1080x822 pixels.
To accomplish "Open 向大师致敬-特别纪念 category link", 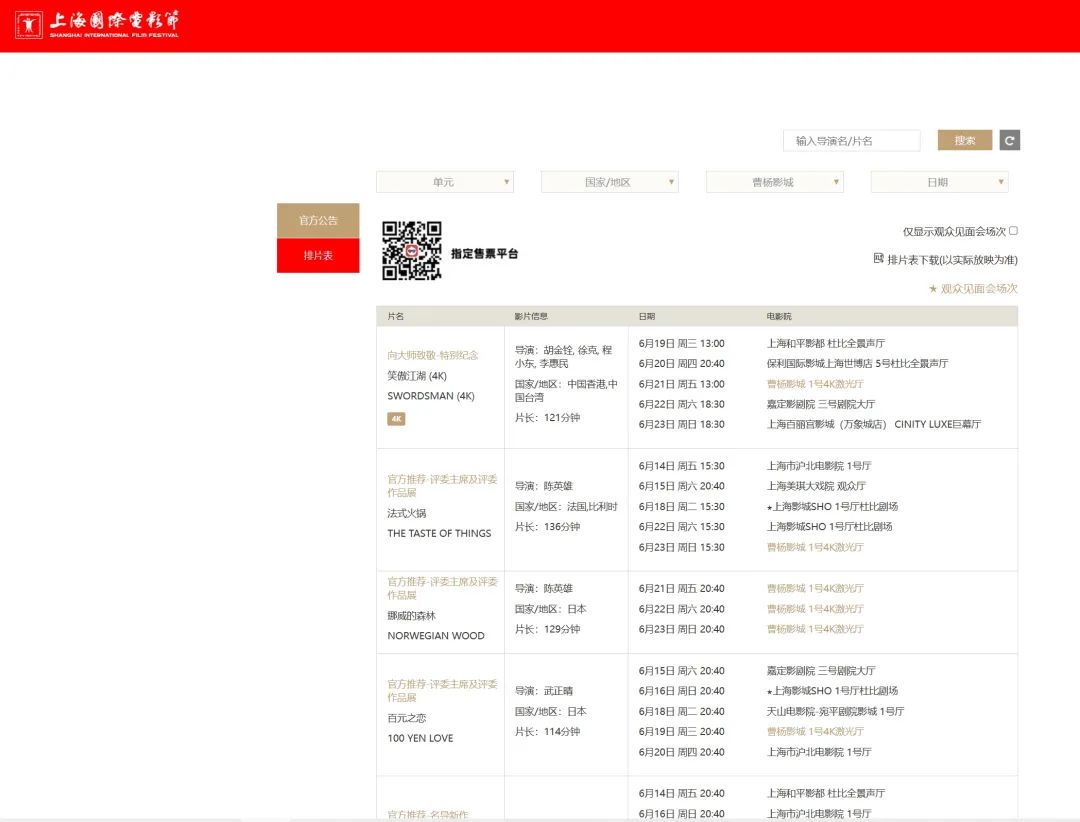I will (433, 355).
